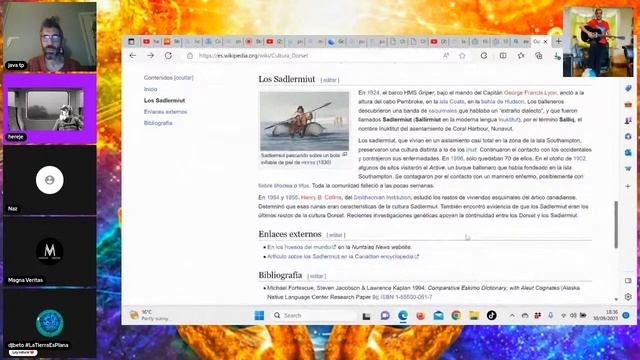Switch to Microsoft Edge on taskbar
This screenshot has width=640, height=360.
(403, 316)
